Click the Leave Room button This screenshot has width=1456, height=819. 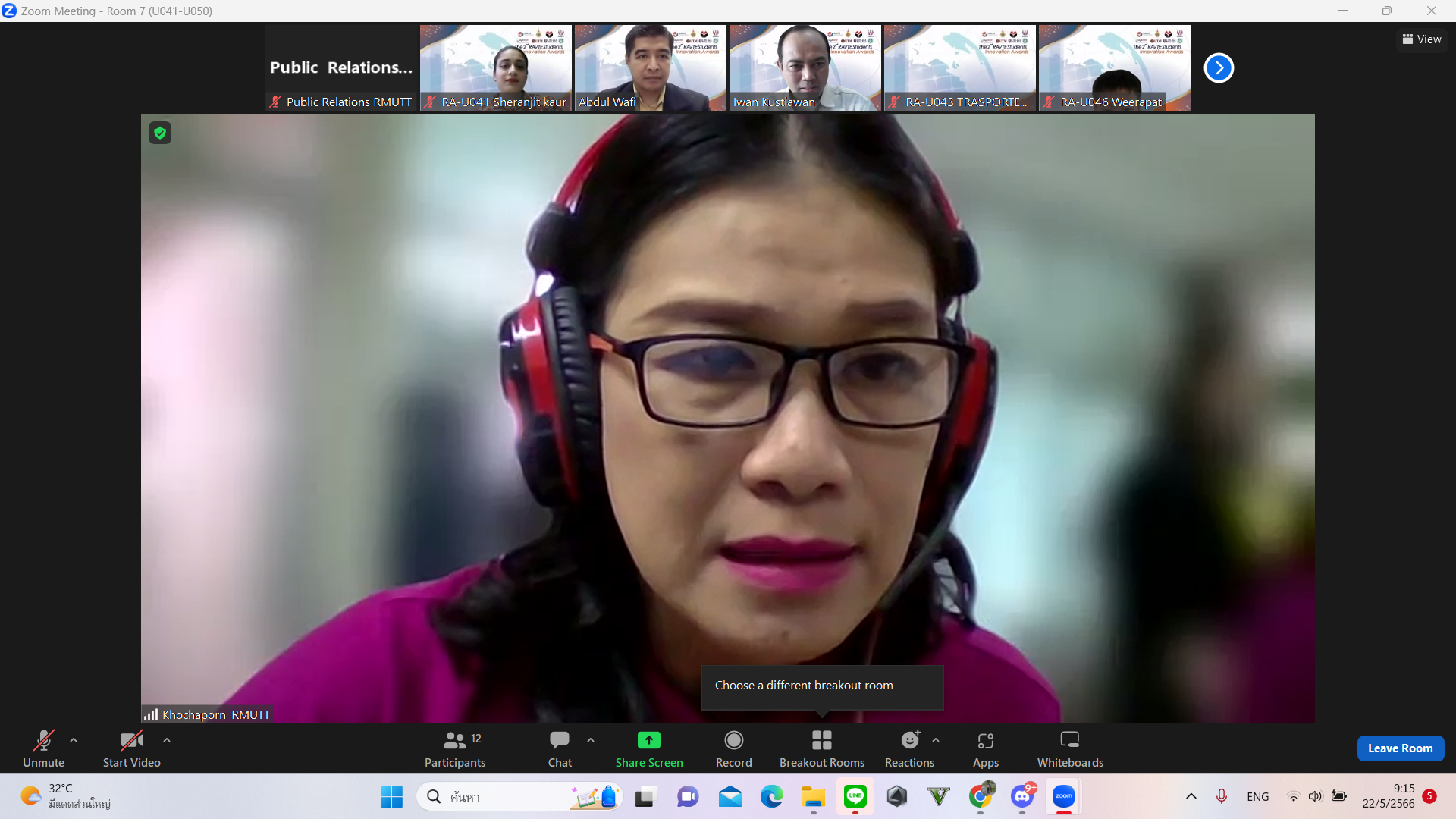point(1400,748)
